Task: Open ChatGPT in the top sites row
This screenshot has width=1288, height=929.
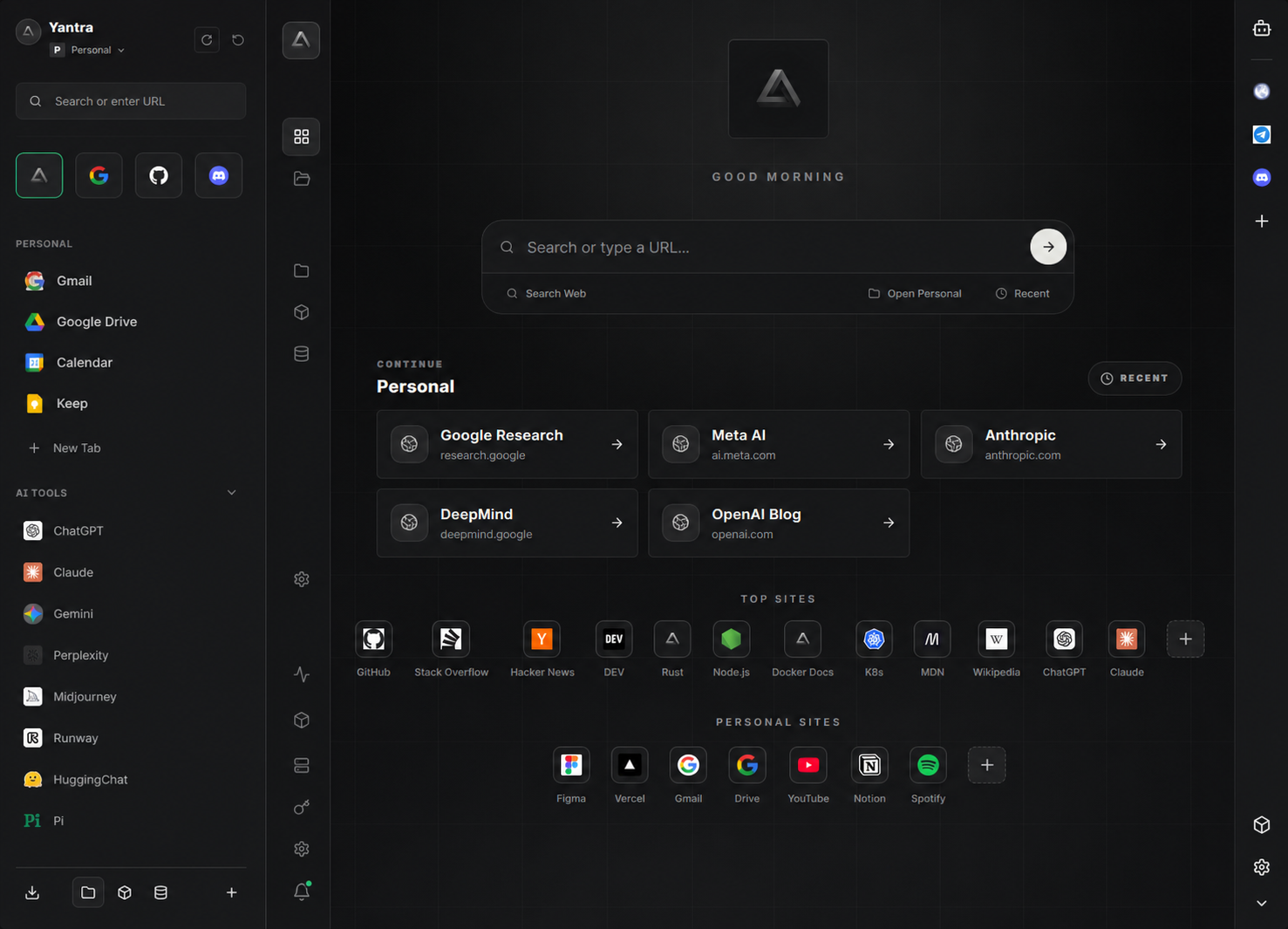Action: (x=1064, y=639)
